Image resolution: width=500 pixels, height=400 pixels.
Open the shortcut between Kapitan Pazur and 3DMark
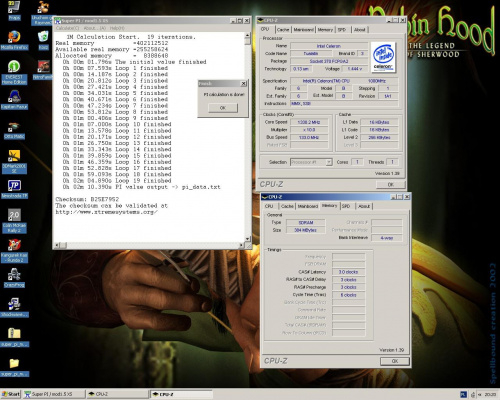14,130
